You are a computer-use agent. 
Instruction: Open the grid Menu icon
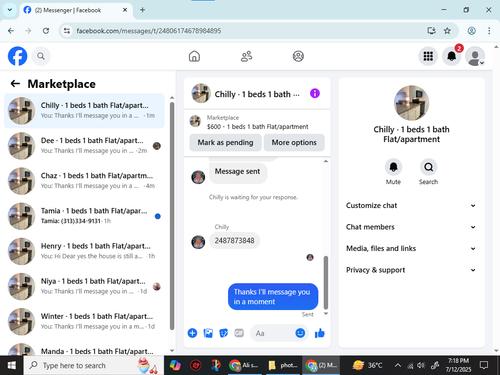[428, 56]
